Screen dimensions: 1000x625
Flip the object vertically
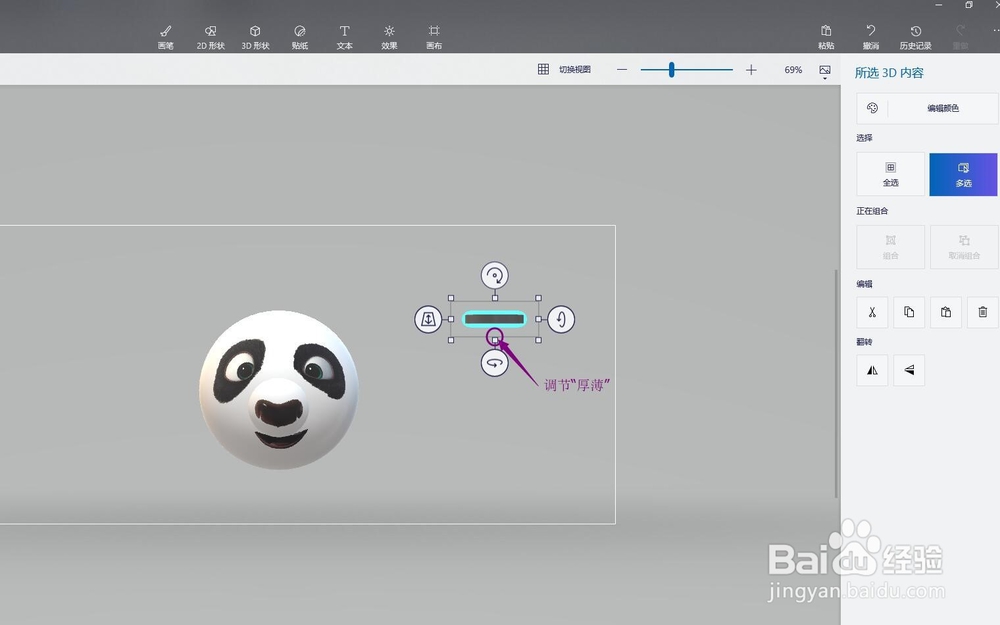click(x=909, y=370)
